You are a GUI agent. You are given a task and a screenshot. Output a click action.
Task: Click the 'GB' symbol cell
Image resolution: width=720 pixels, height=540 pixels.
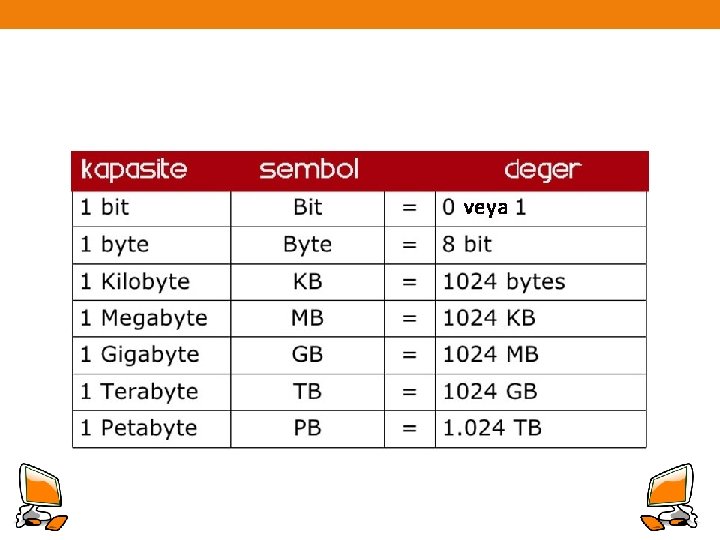308,355
